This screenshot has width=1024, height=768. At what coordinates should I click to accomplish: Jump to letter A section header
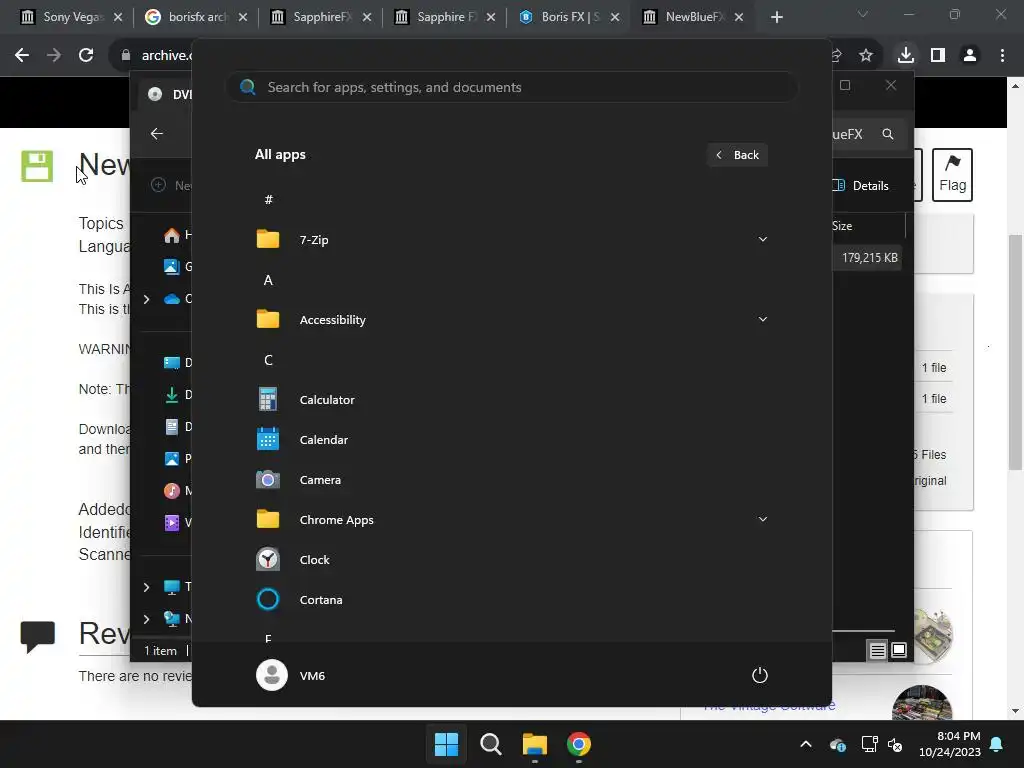(x=268, y=280)
